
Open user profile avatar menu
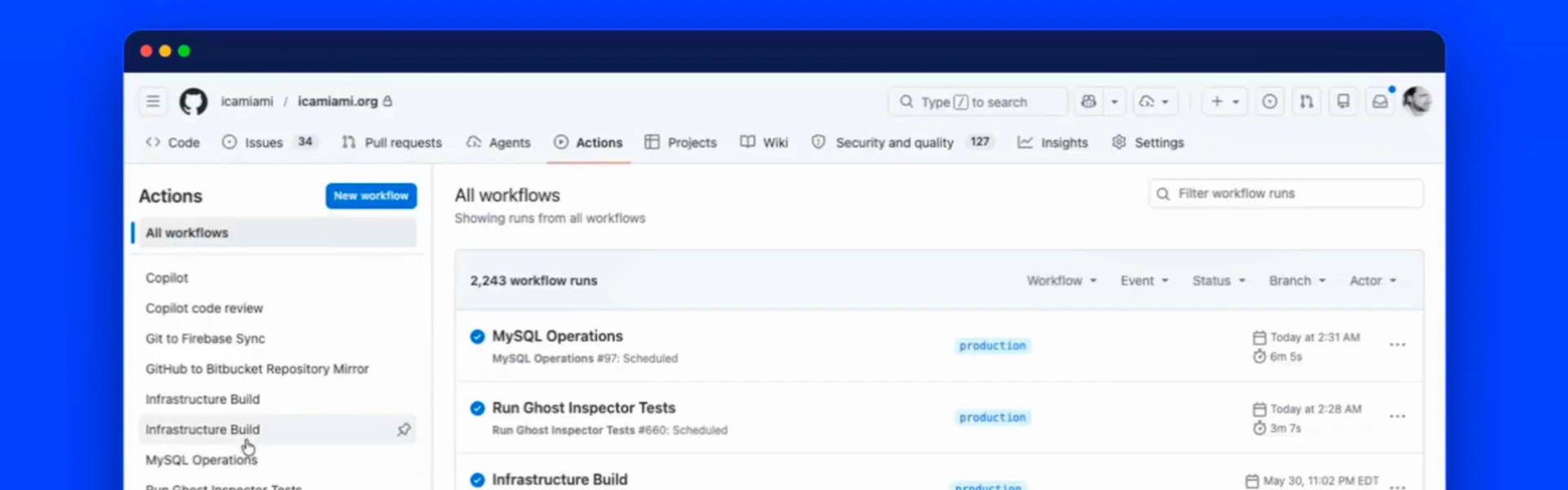1417,101
